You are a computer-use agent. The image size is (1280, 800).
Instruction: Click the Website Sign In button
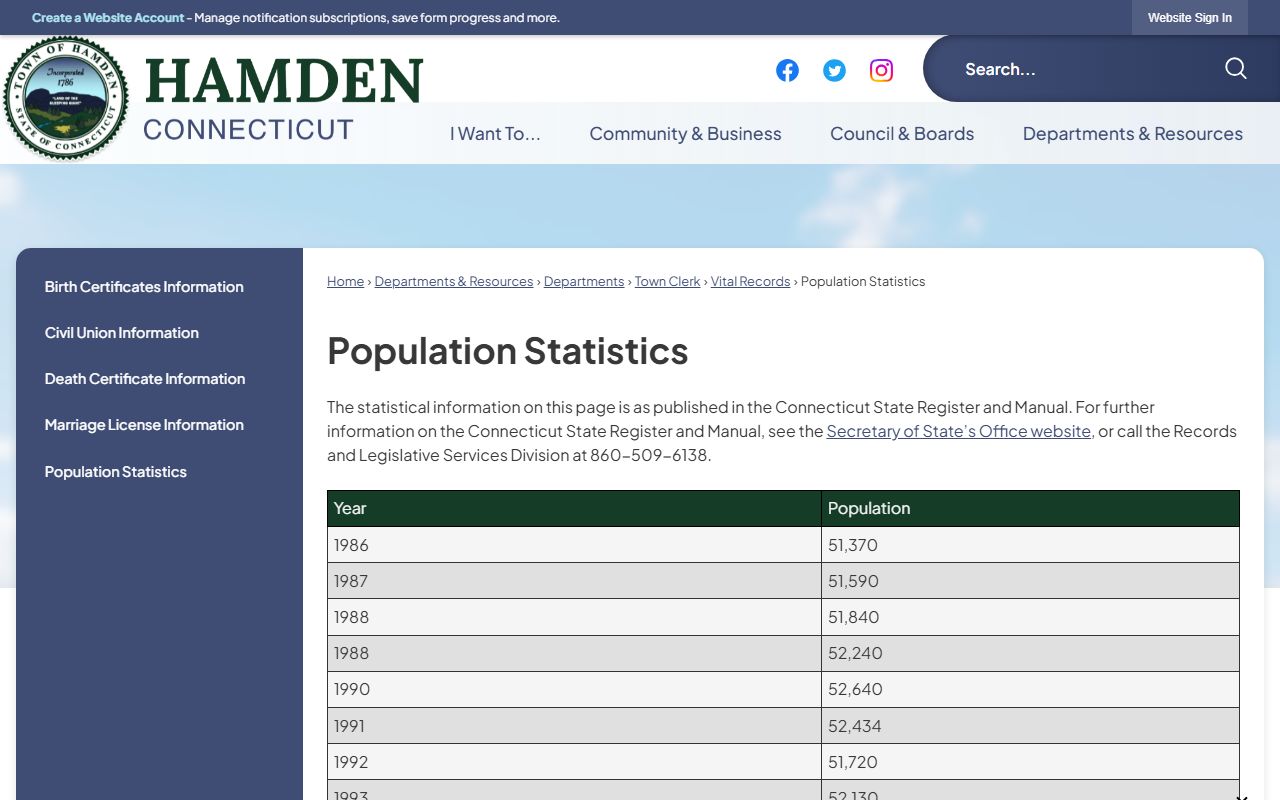coord(1189,17)
